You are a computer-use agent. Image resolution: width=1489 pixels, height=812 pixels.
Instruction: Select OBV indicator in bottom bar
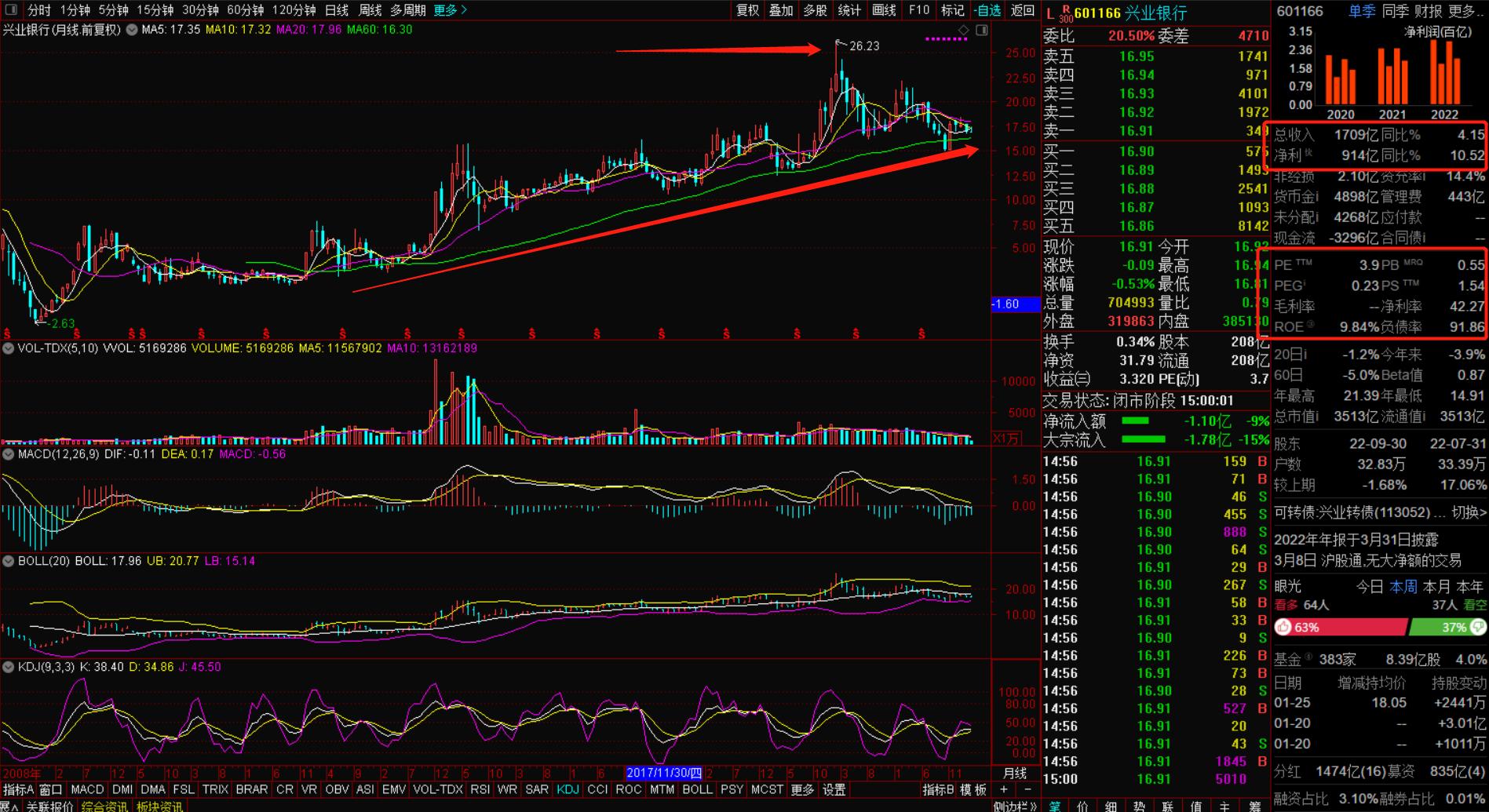337,789
